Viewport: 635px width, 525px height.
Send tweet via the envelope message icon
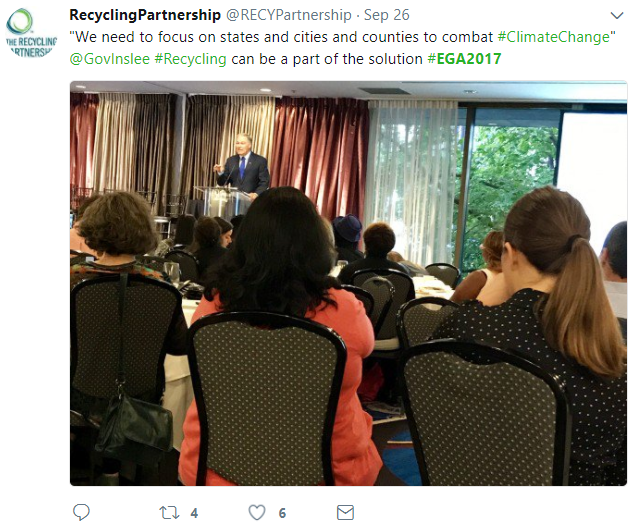click(345, 513)
